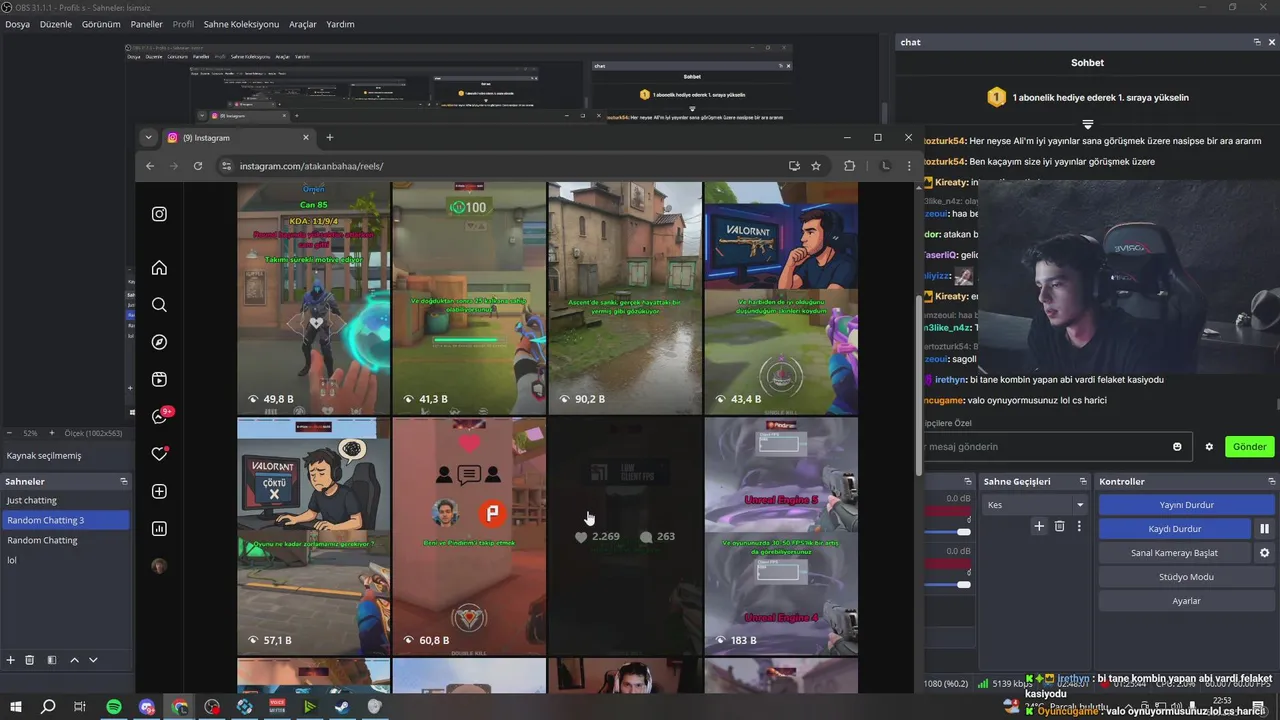1280x720 pixels.
Task: Enable Stüdyo Modu
Action: pos(1186,577)
